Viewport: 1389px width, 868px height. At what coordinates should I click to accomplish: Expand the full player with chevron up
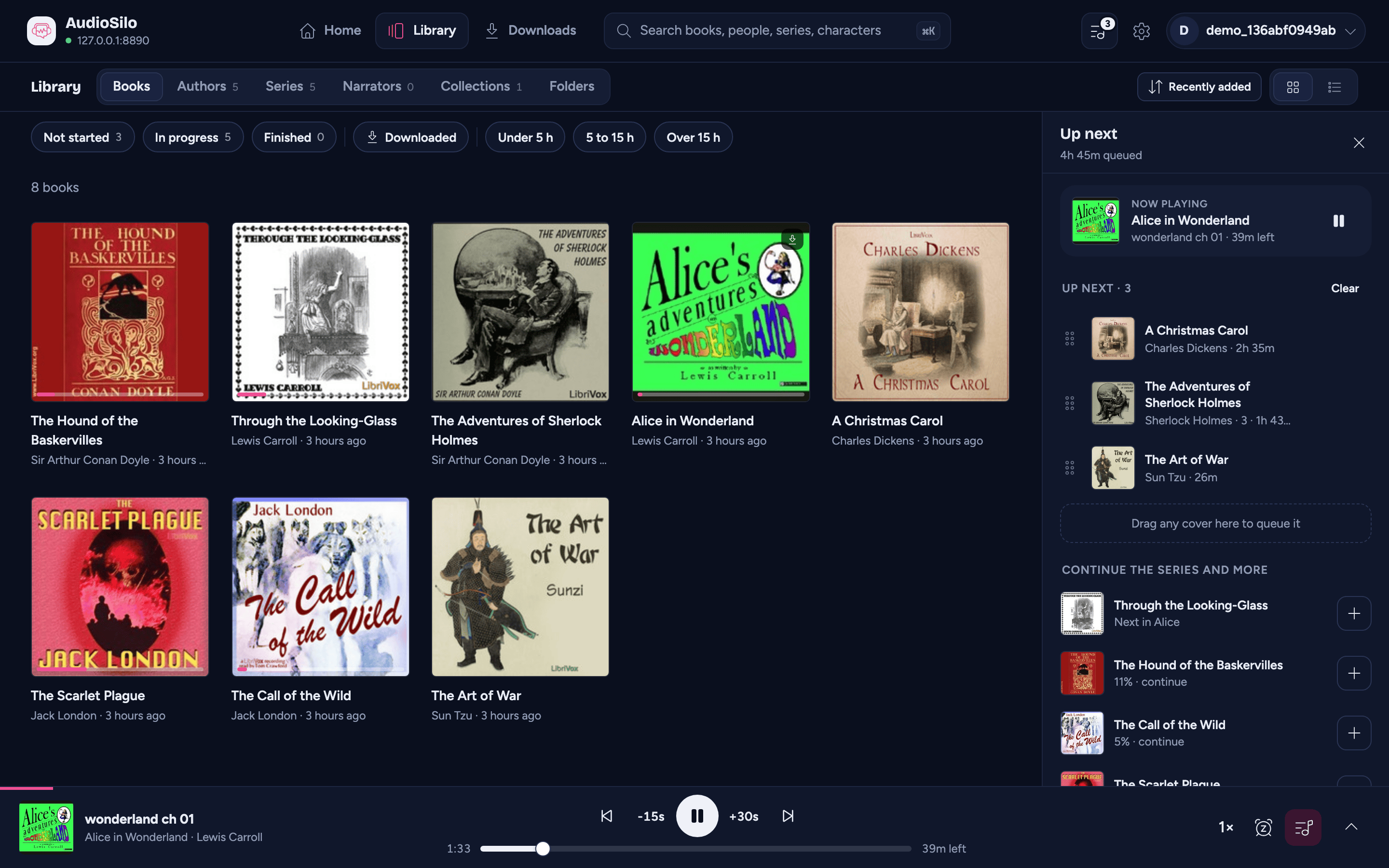point(1351,827)
